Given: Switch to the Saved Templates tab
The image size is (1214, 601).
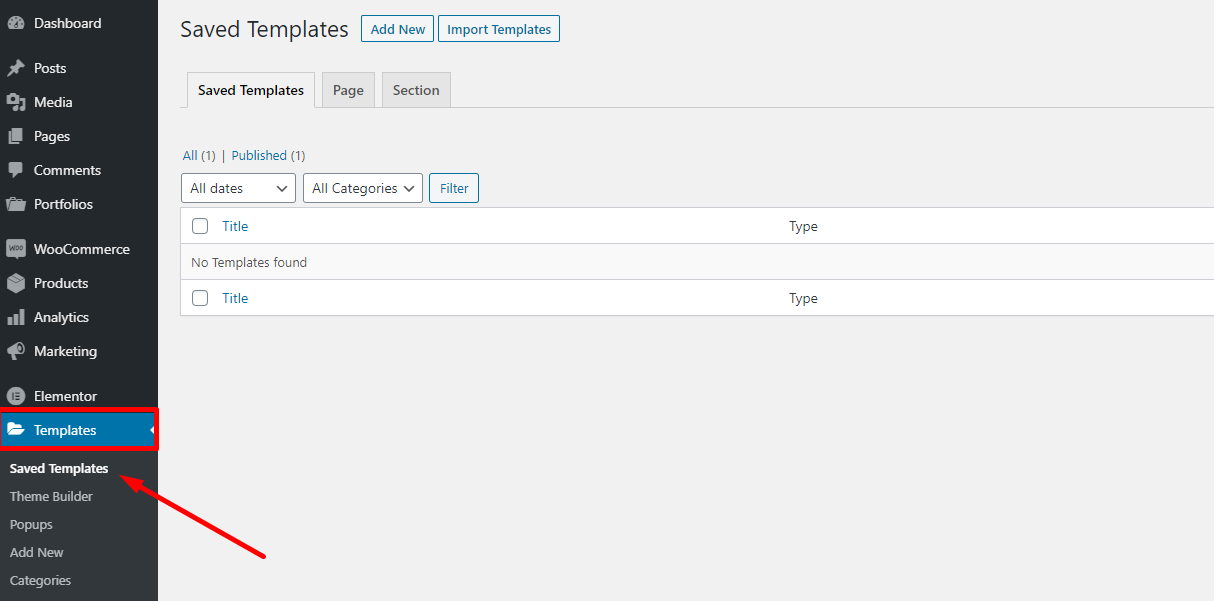Looking at the screenshot, I should coord(251,90).
